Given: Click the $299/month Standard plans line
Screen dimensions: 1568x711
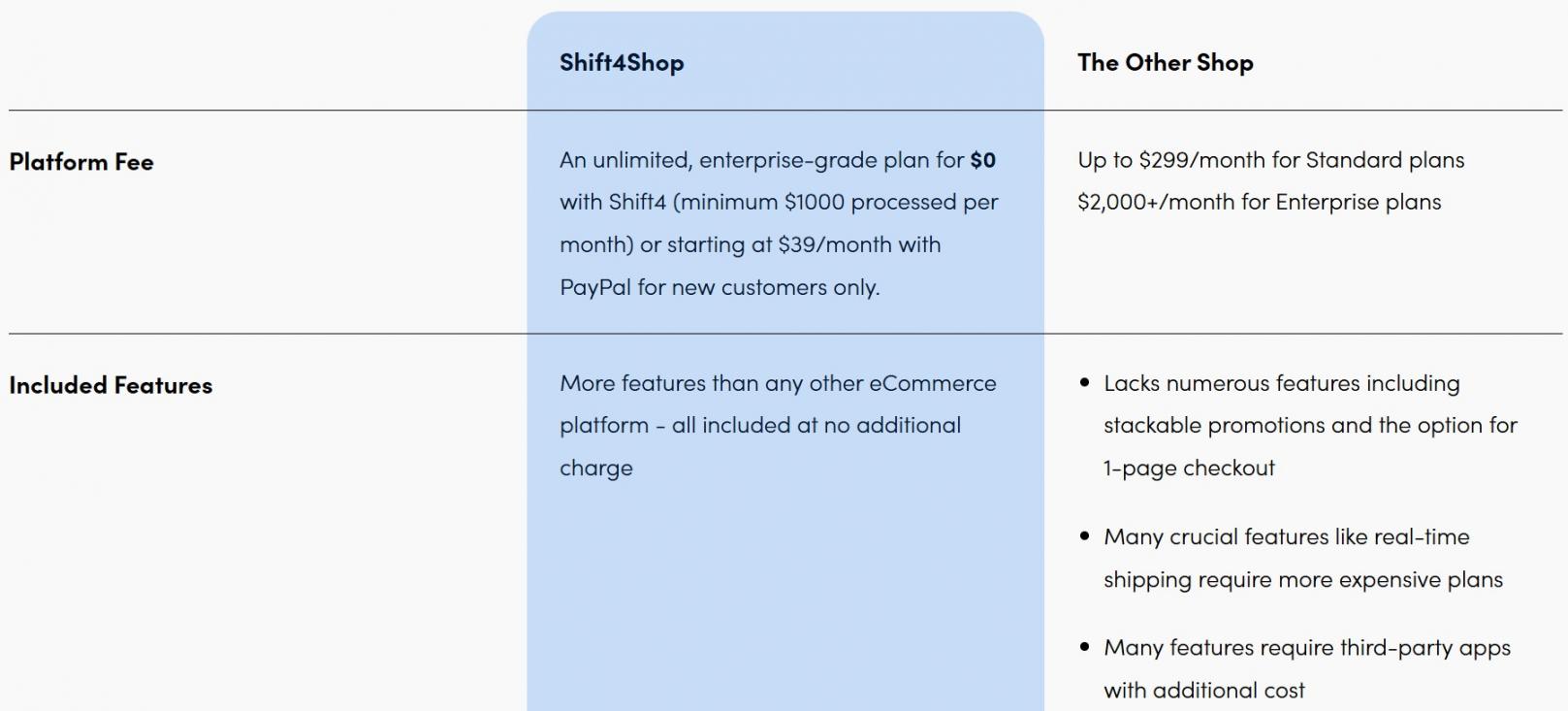Looking at the screenshot, I should (x=1270, y=160).
